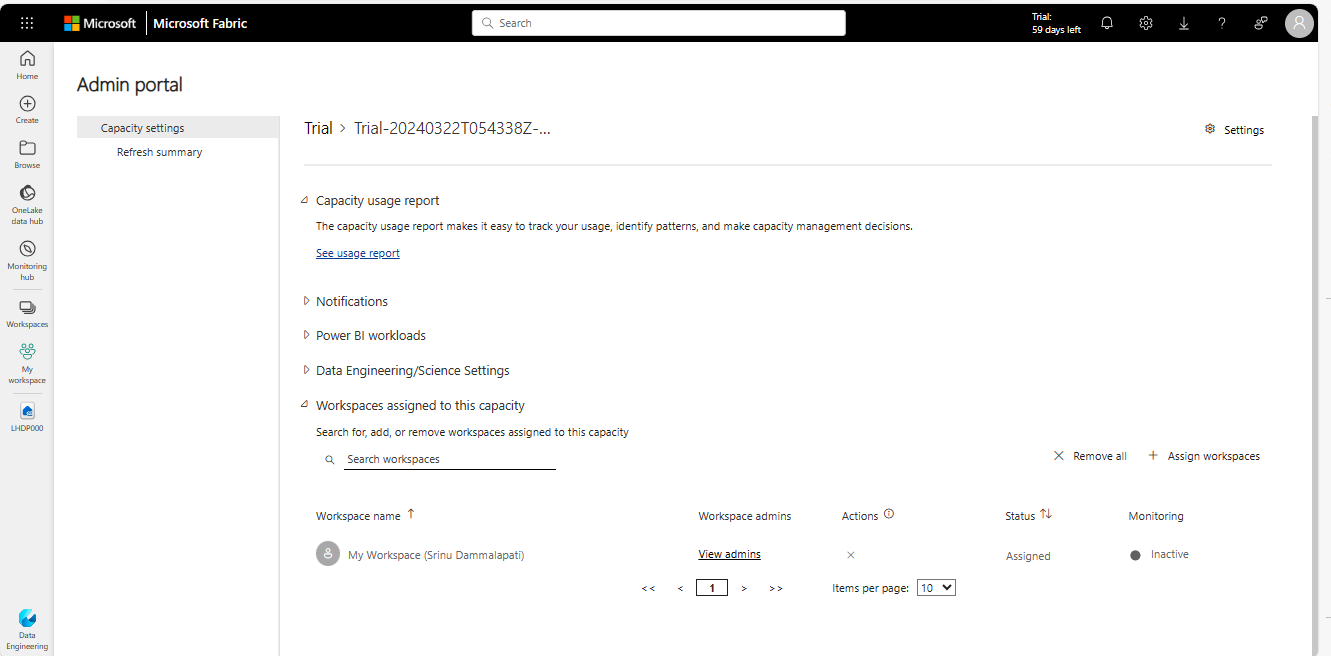This screenshot has width=1331, height=656.
Task: Open the See usage report link
Action: point(358,253)
